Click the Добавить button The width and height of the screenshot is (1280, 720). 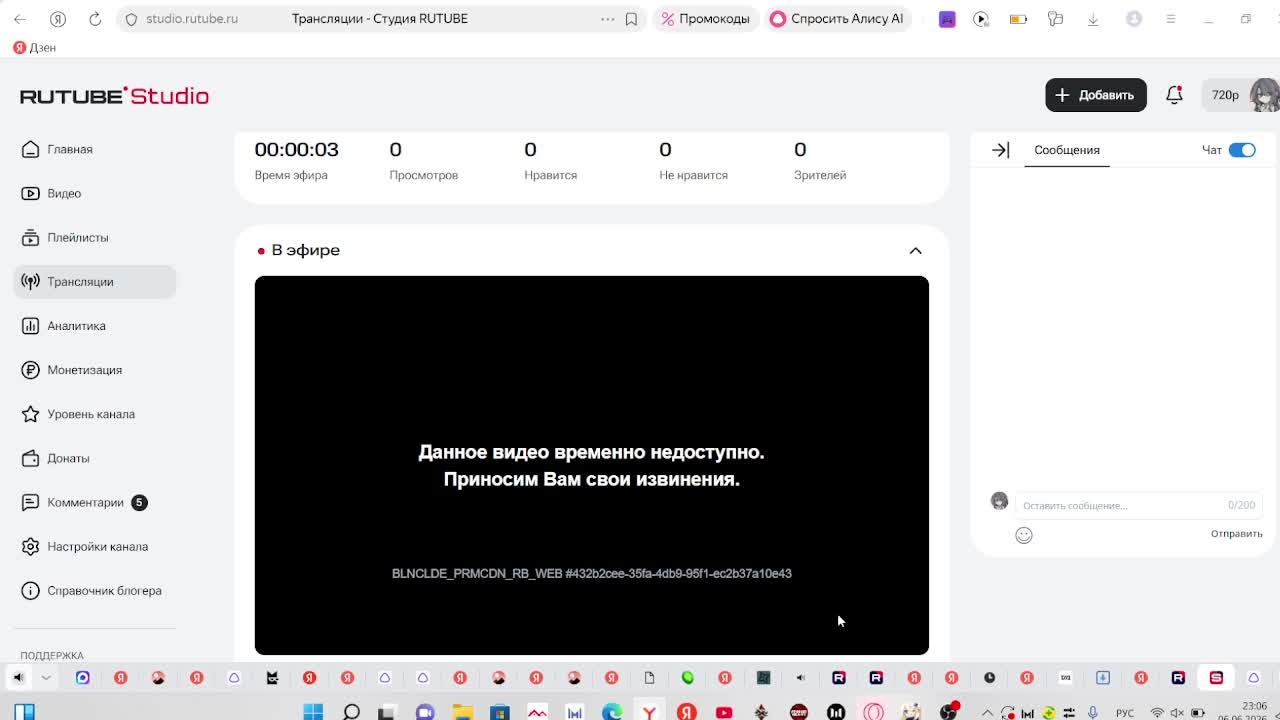coord(1096,95)
